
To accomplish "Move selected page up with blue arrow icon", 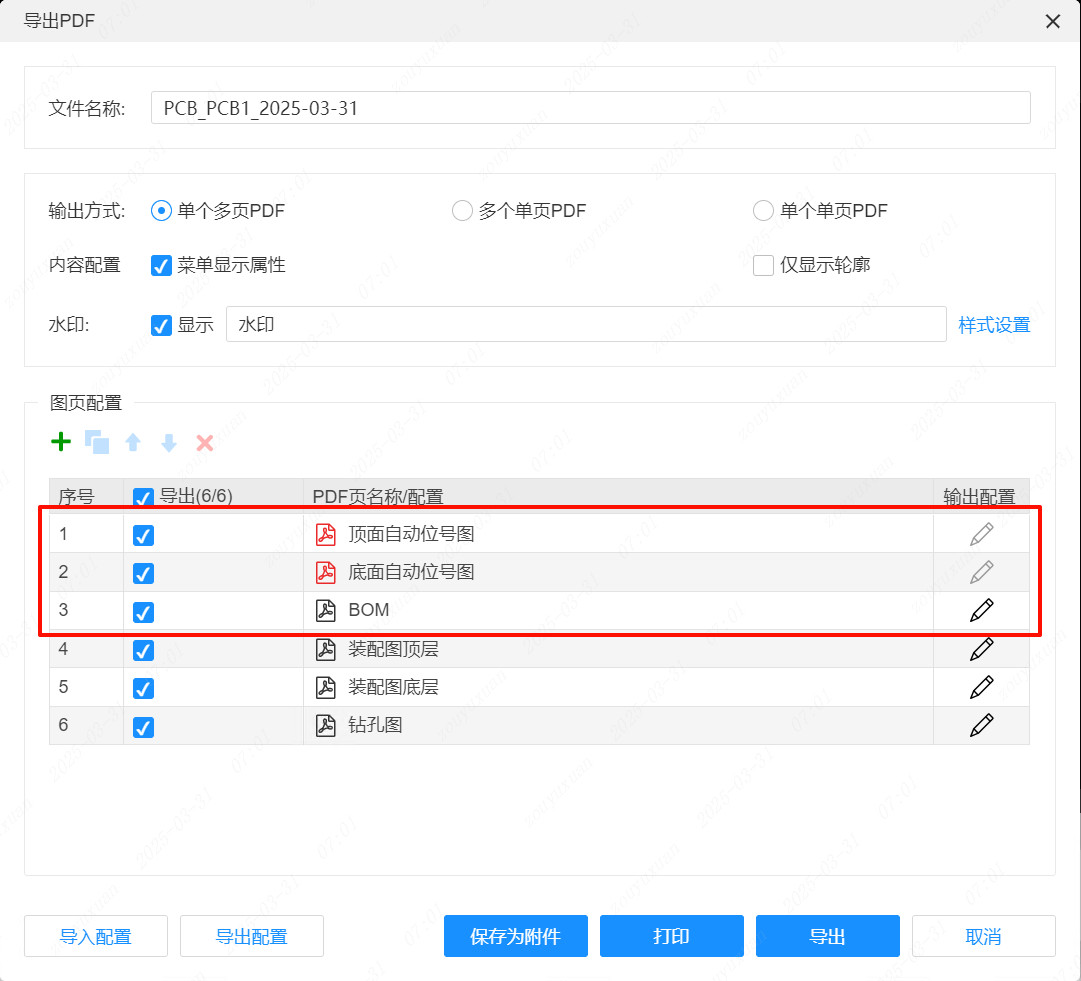I will point(133,441).
